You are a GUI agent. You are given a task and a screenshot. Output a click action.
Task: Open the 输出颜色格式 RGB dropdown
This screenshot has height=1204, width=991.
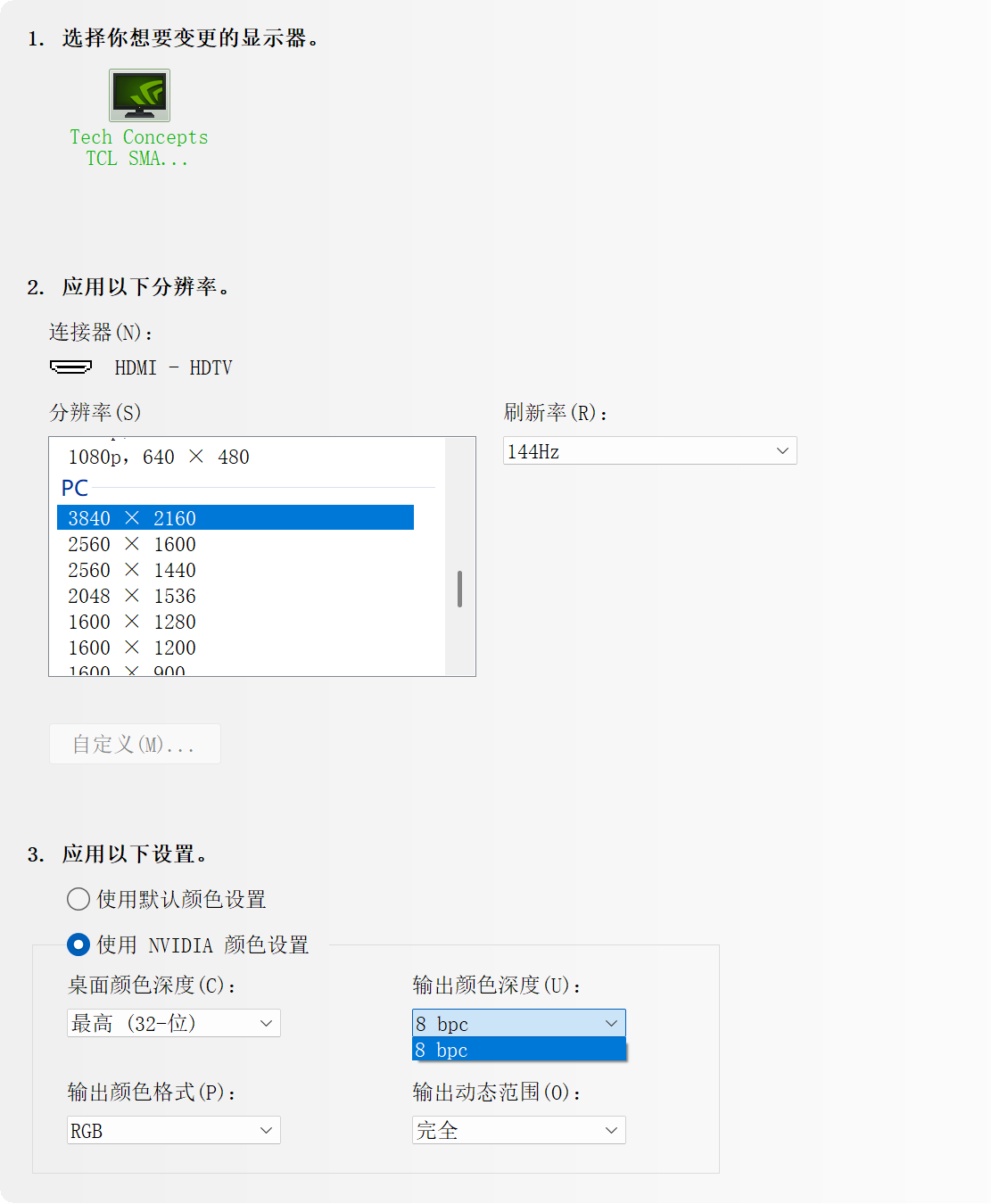coord(173,1130)
